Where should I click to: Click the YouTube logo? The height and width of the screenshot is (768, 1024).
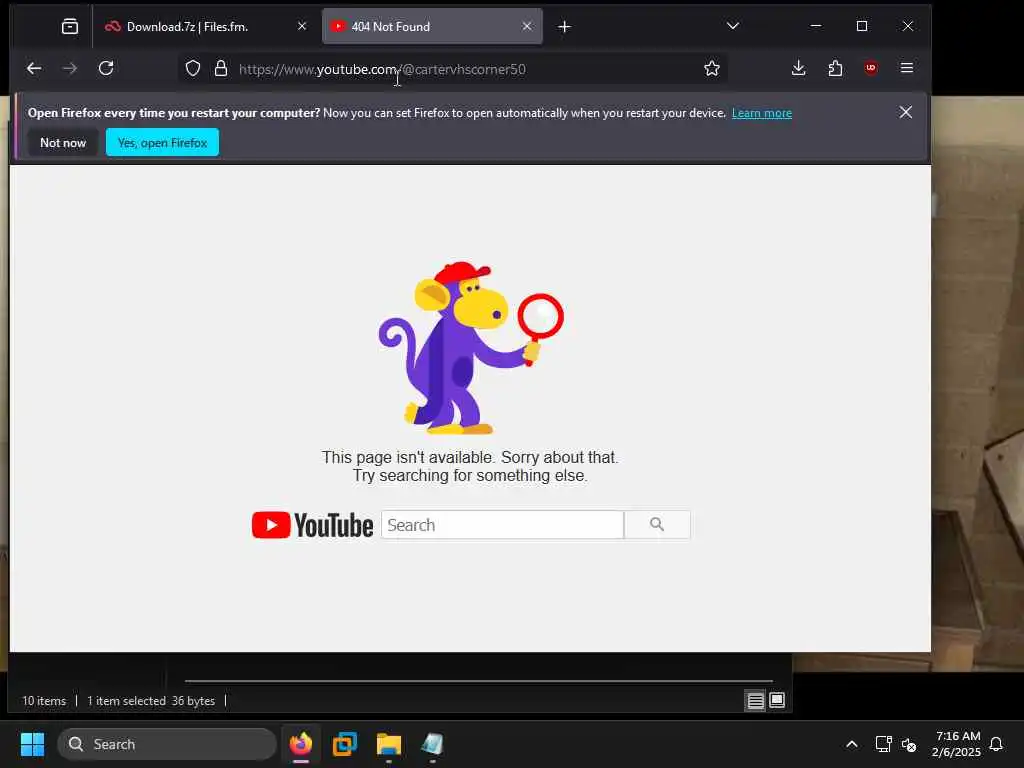(x=312, y=525)
